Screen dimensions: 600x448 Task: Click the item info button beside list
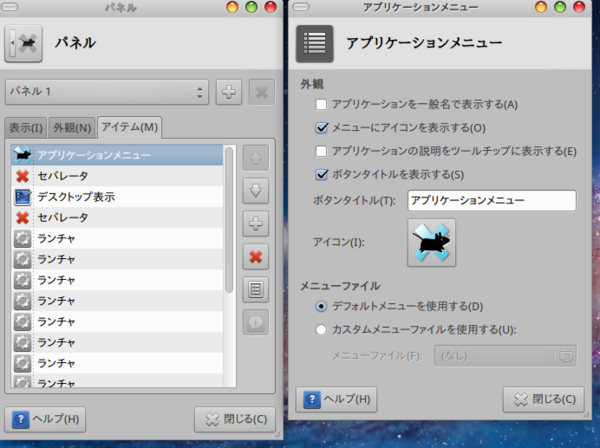(256, 322)
